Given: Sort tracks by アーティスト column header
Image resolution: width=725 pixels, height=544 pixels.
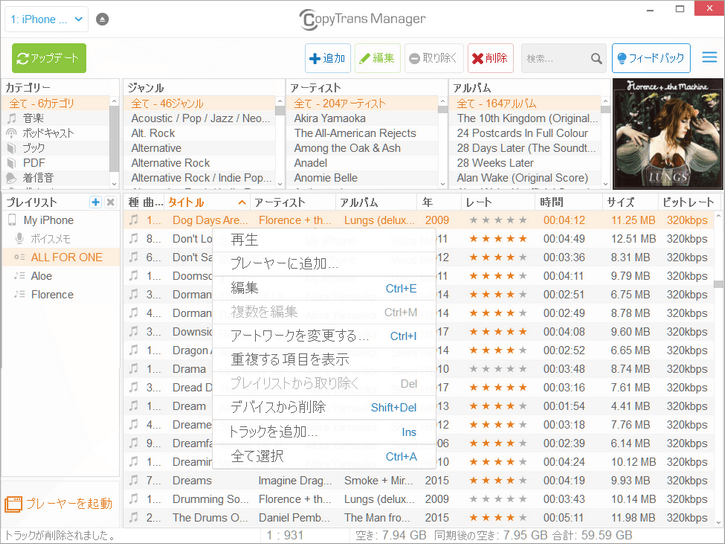Looking at the screenshot, I should (293, 202).
